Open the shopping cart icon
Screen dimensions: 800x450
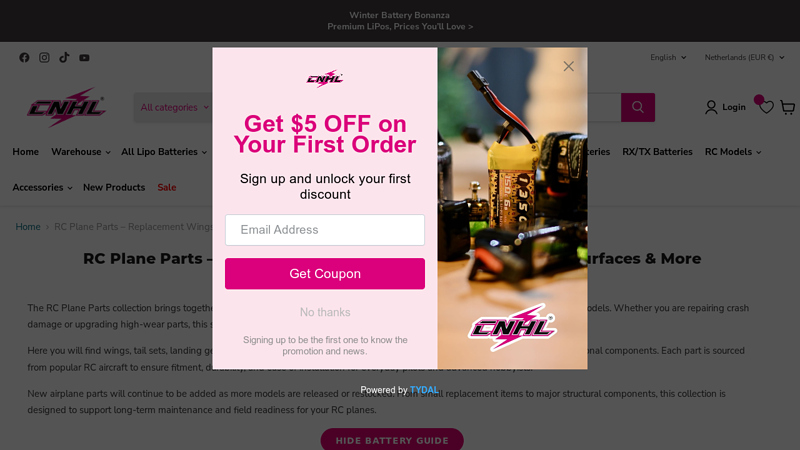(x=787, y=107)
